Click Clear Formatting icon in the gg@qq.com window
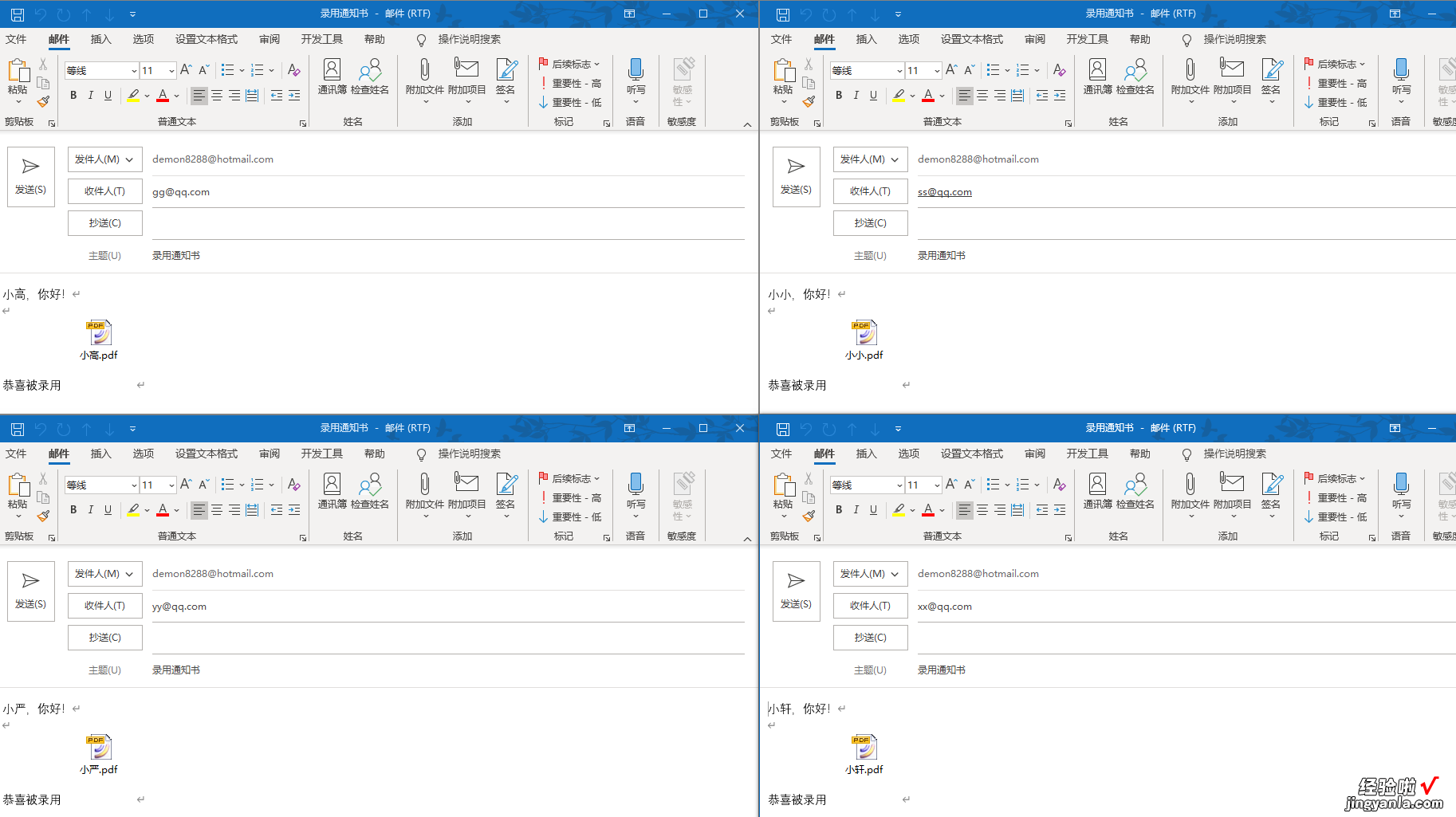Viewport: 1456px width, 817px height. point(293,70)
